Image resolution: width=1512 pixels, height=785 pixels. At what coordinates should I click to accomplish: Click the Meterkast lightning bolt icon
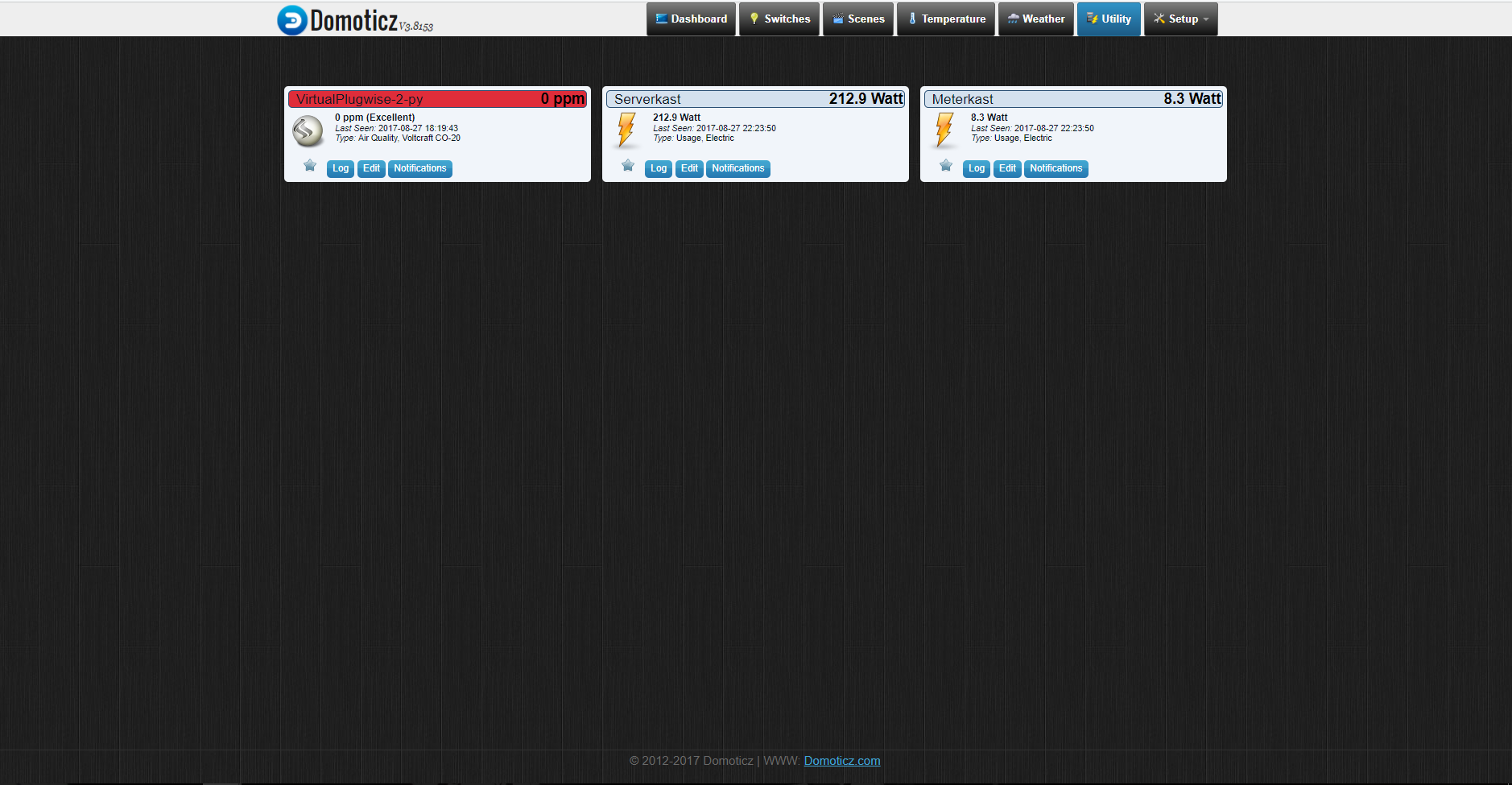[944, 130]
